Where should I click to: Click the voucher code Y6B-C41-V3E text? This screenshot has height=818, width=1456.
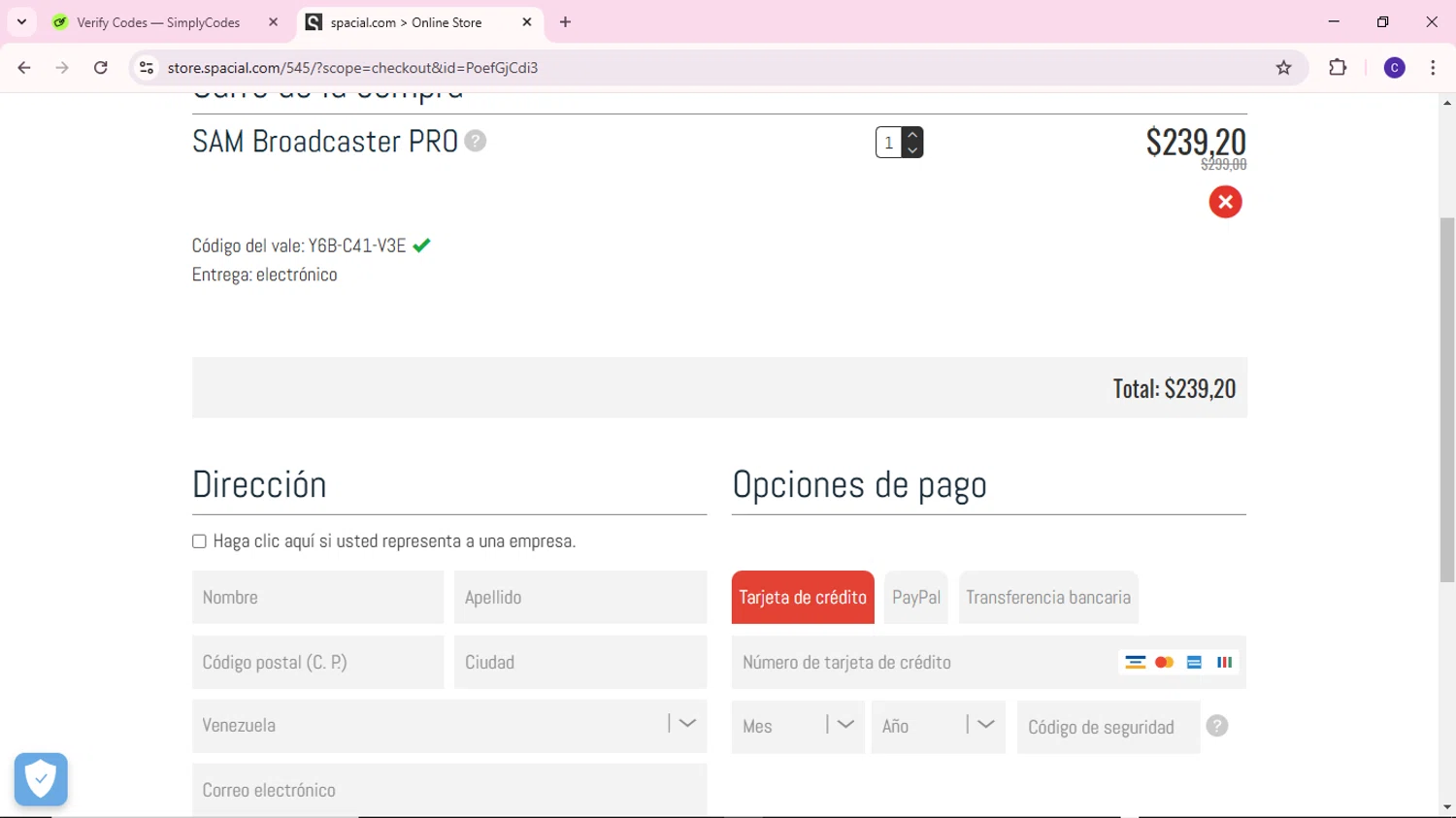(357, 245)
